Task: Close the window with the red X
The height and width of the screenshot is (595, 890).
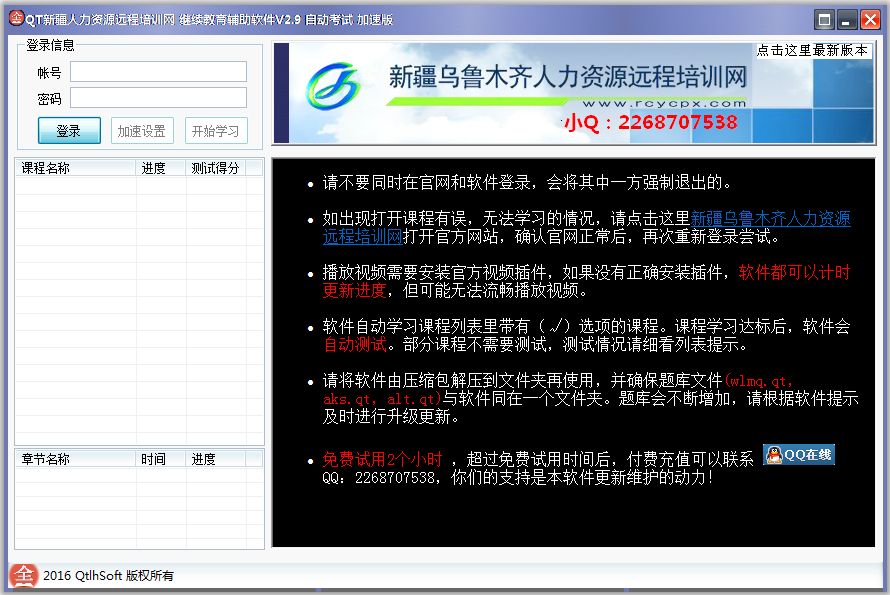Action: tap(870, 19)
